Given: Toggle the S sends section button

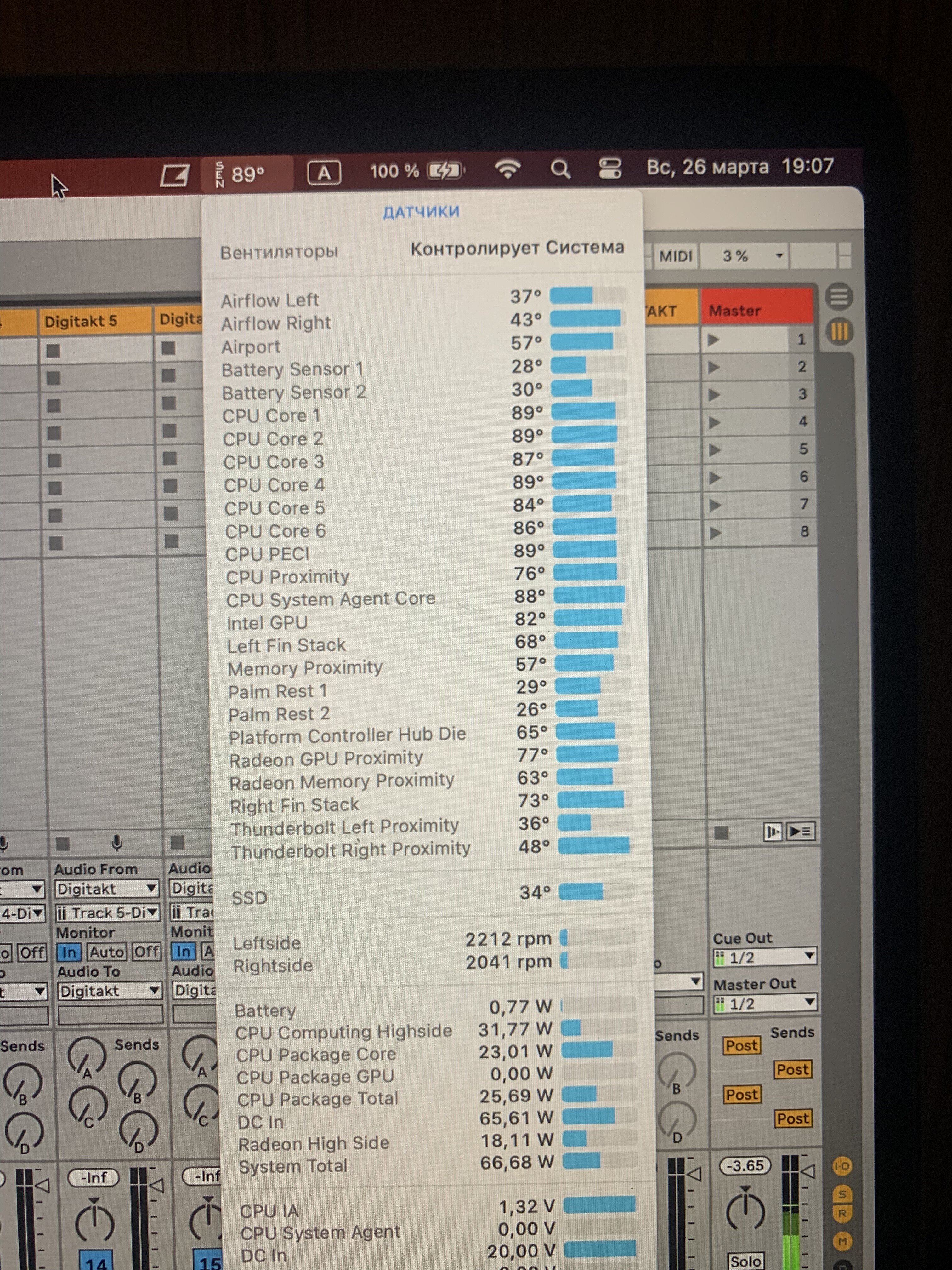Looking at the screenshot, I should pos(842,1194).
